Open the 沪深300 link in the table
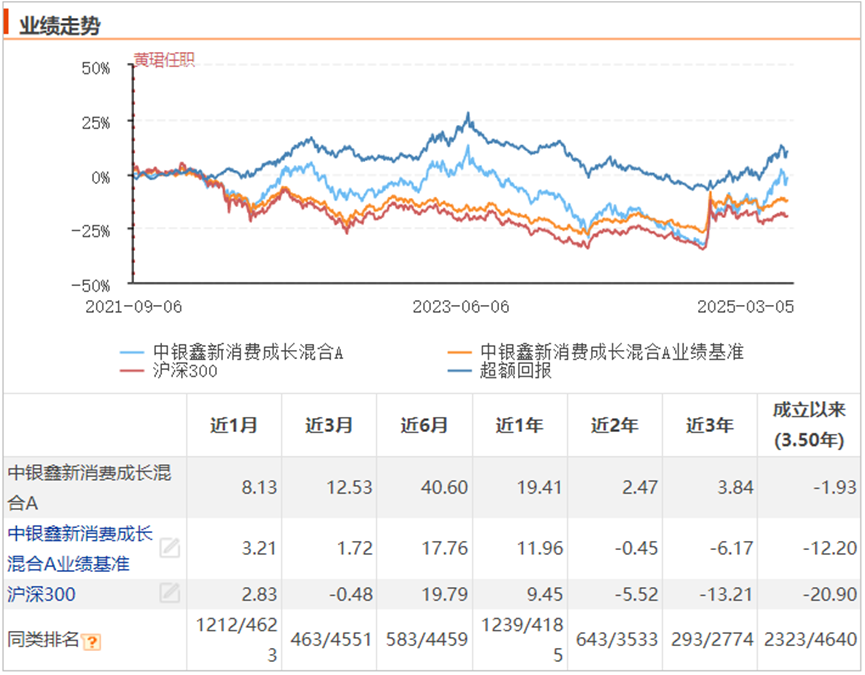 click(41, 594)
